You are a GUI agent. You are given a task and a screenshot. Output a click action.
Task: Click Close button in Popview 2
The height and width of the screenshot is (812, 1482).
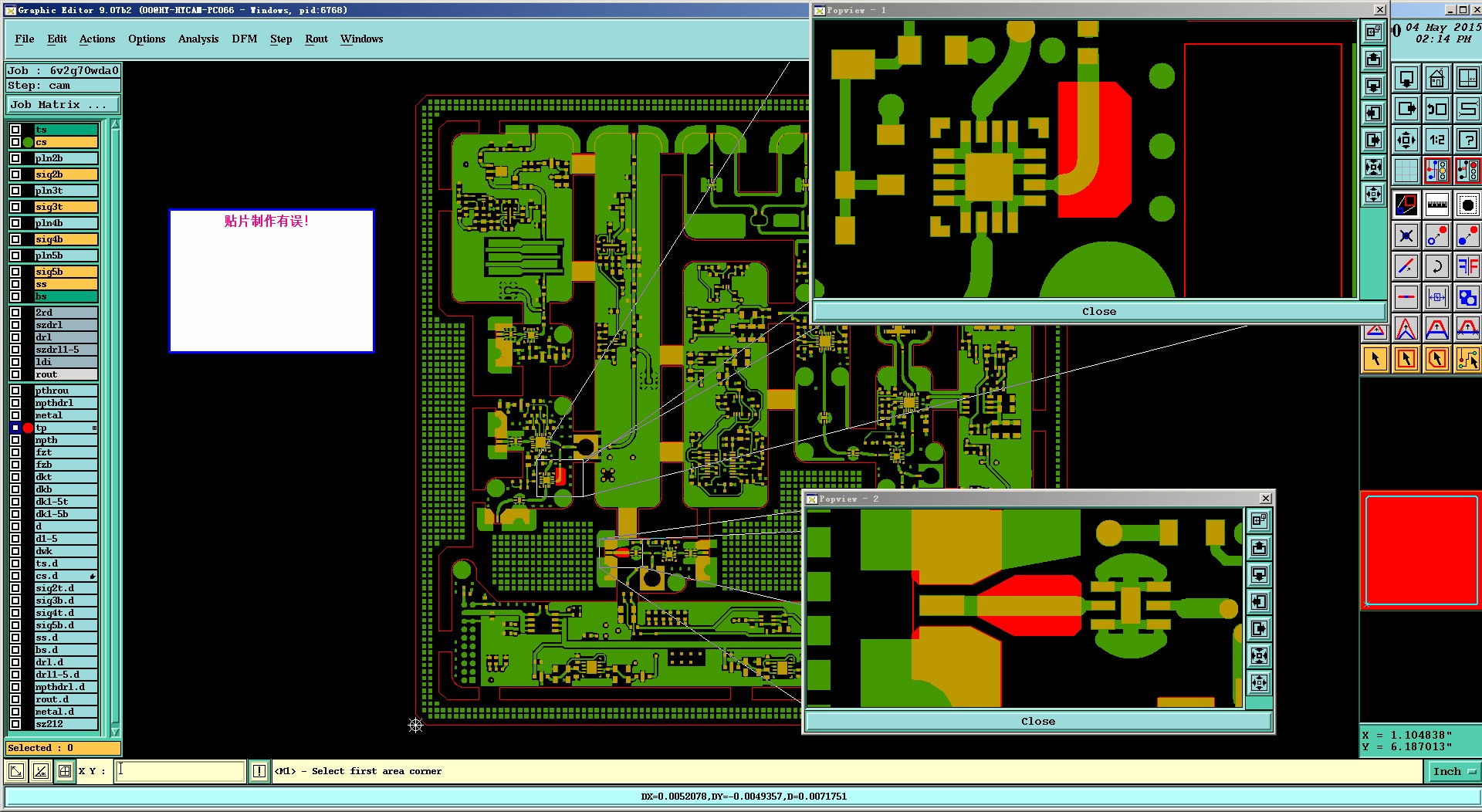pos(1037,722)
